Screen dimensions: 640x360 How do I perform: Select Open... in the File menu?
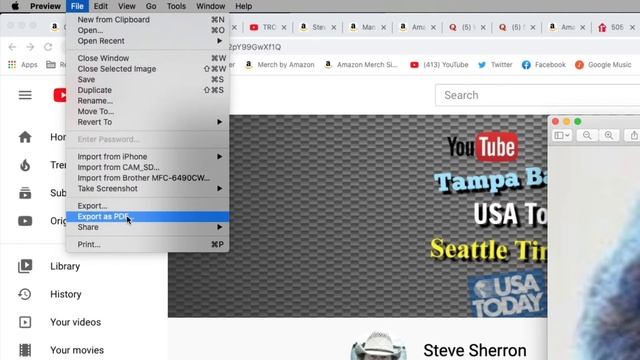[x=147, y=30]
